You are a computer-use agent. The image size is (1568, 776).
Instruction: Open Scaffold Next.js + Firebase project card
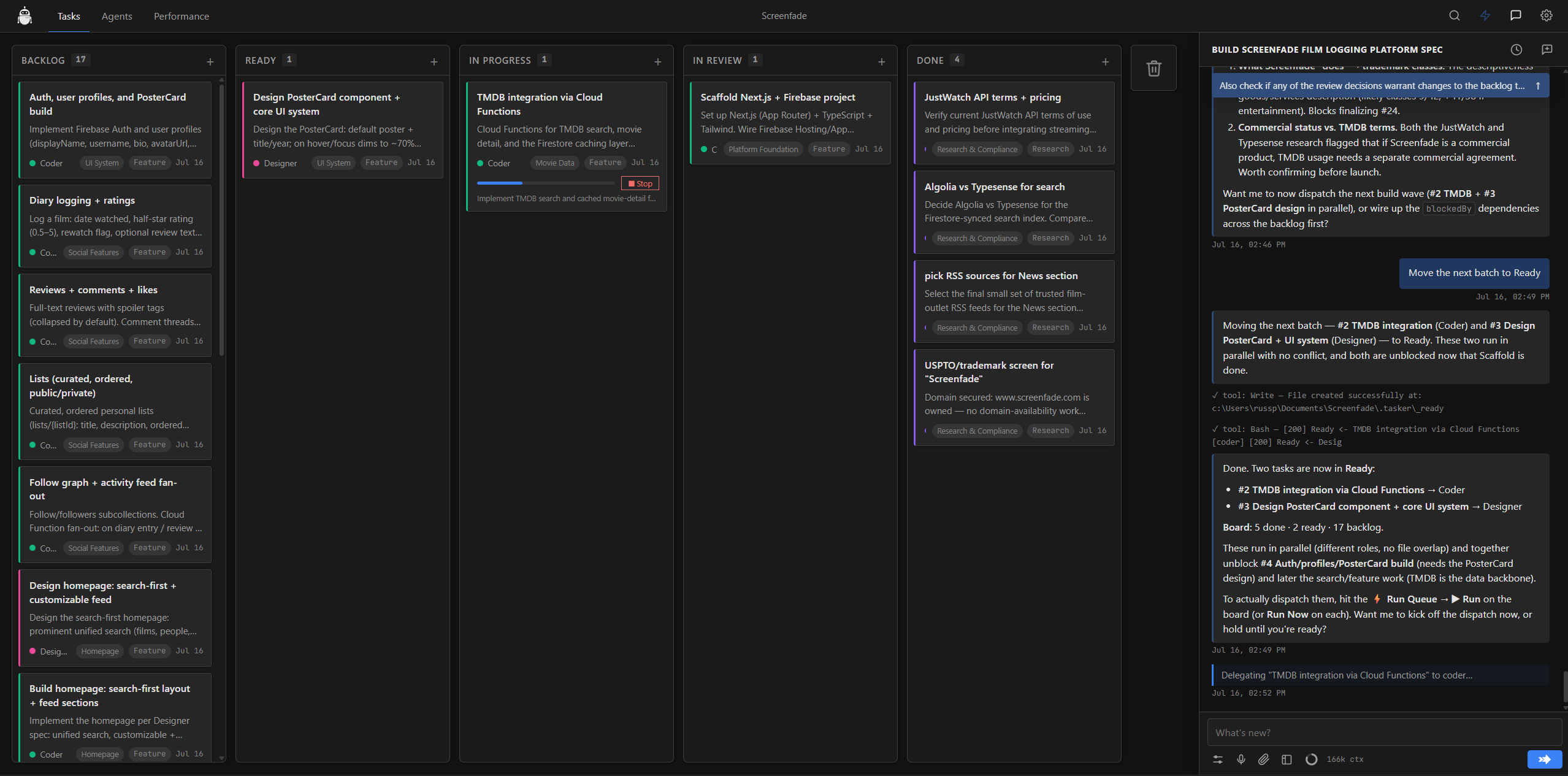point(790,123)
